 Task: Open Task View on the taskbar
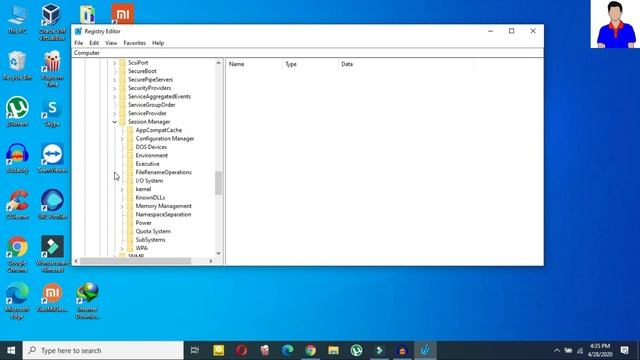195,350
